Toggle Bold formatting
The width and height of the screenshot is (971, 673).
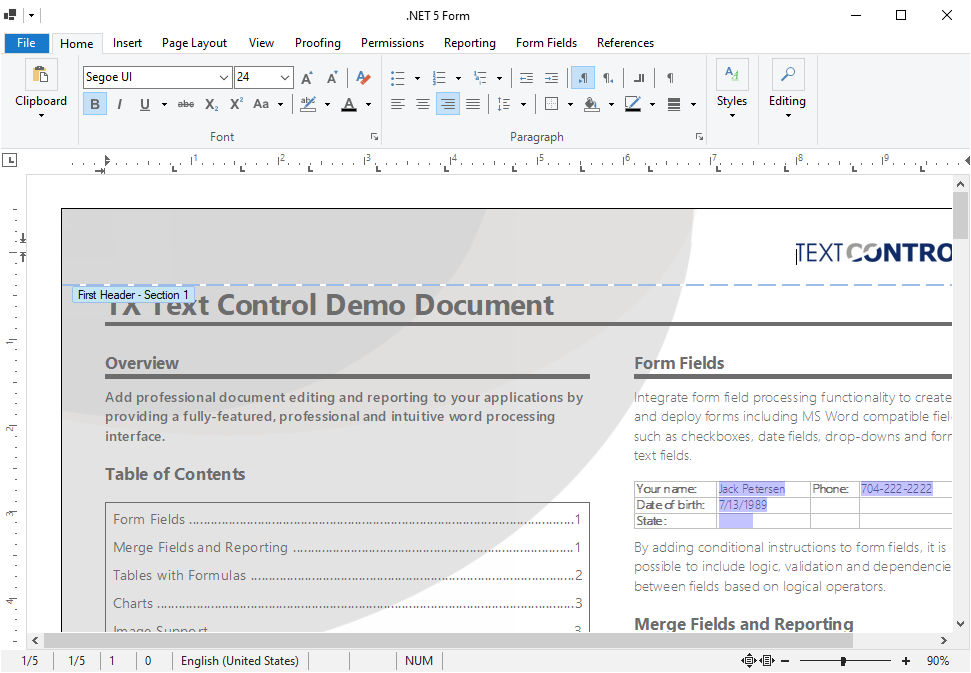point(95,104)
